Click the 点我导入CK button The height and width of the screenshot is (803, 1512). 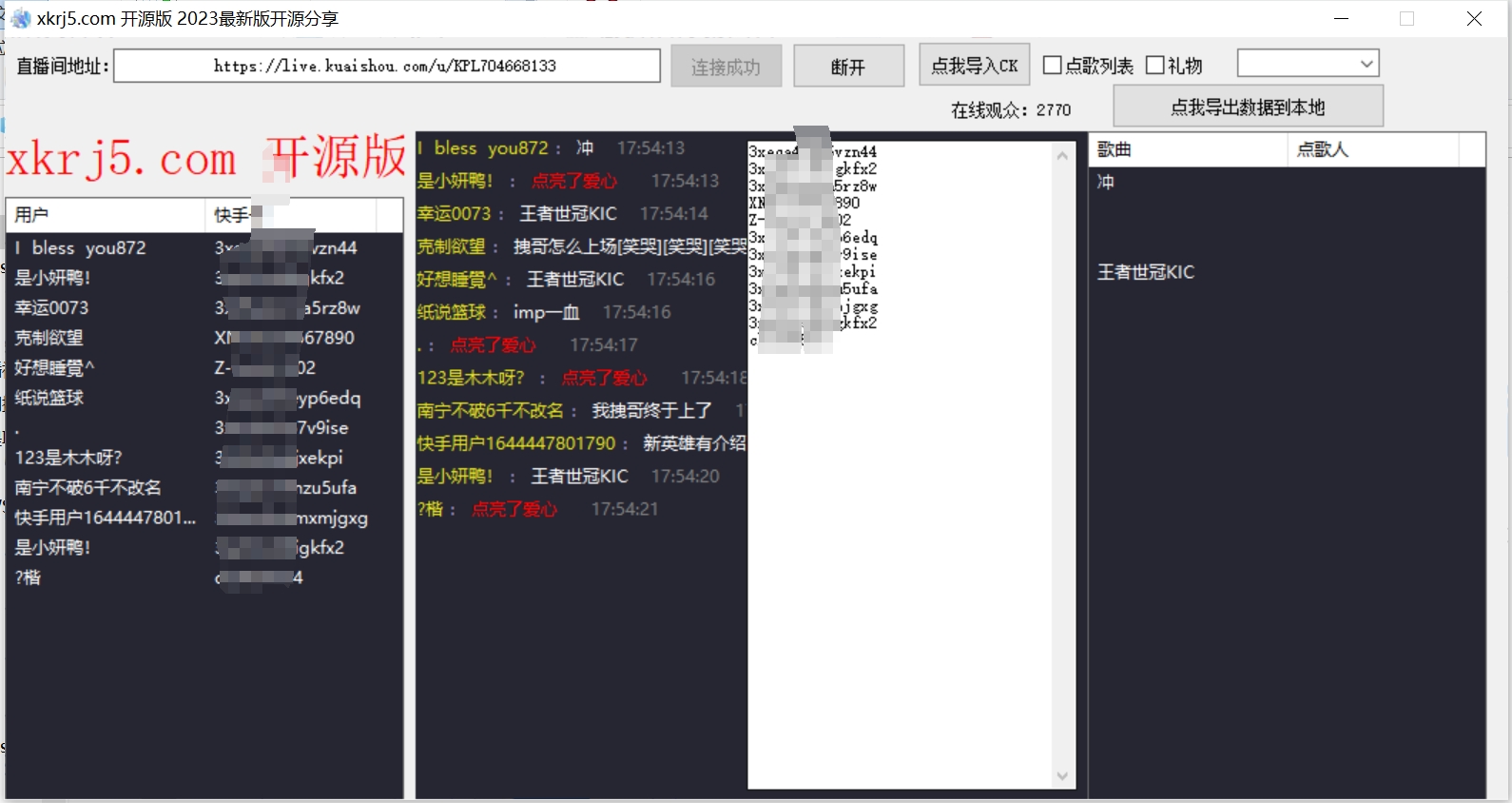coord(975,65)
